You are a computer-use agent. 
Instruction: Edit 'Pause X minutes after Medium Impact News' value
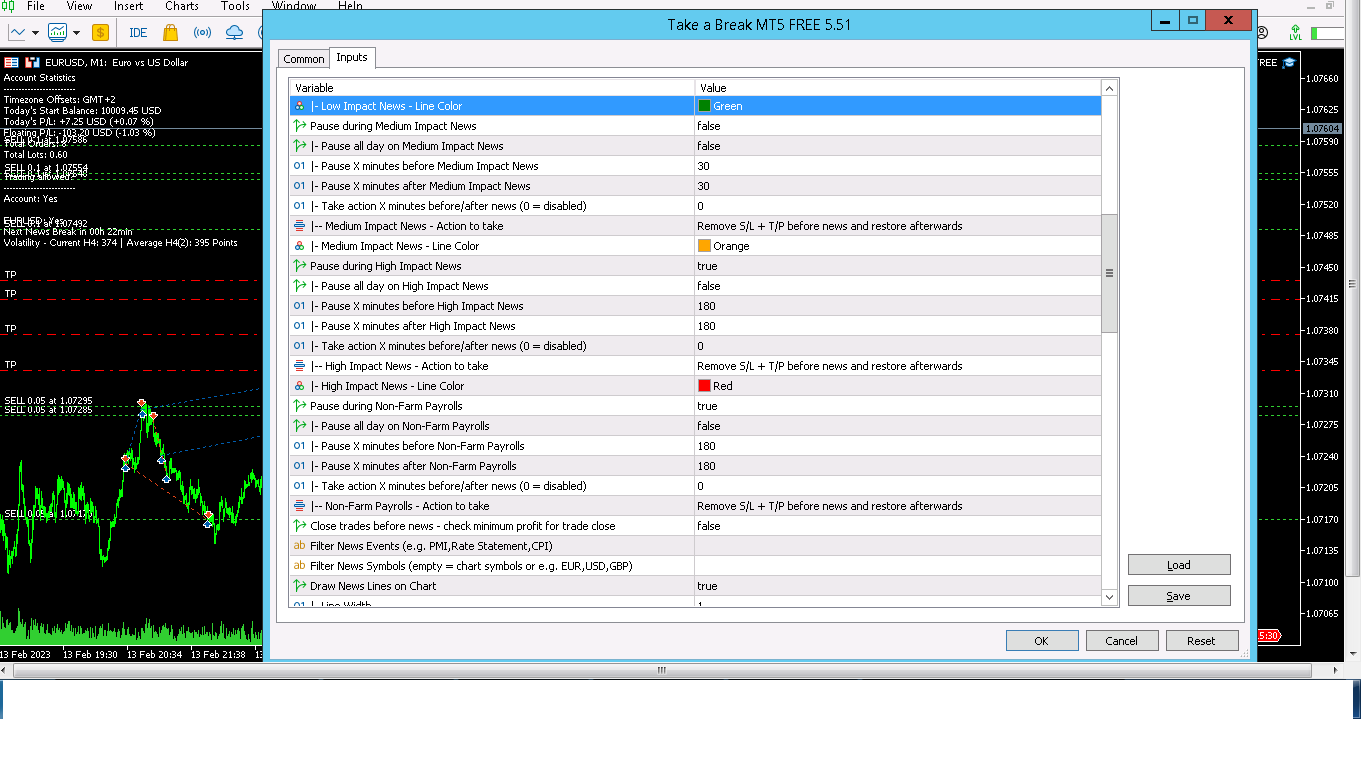point(898,186)
